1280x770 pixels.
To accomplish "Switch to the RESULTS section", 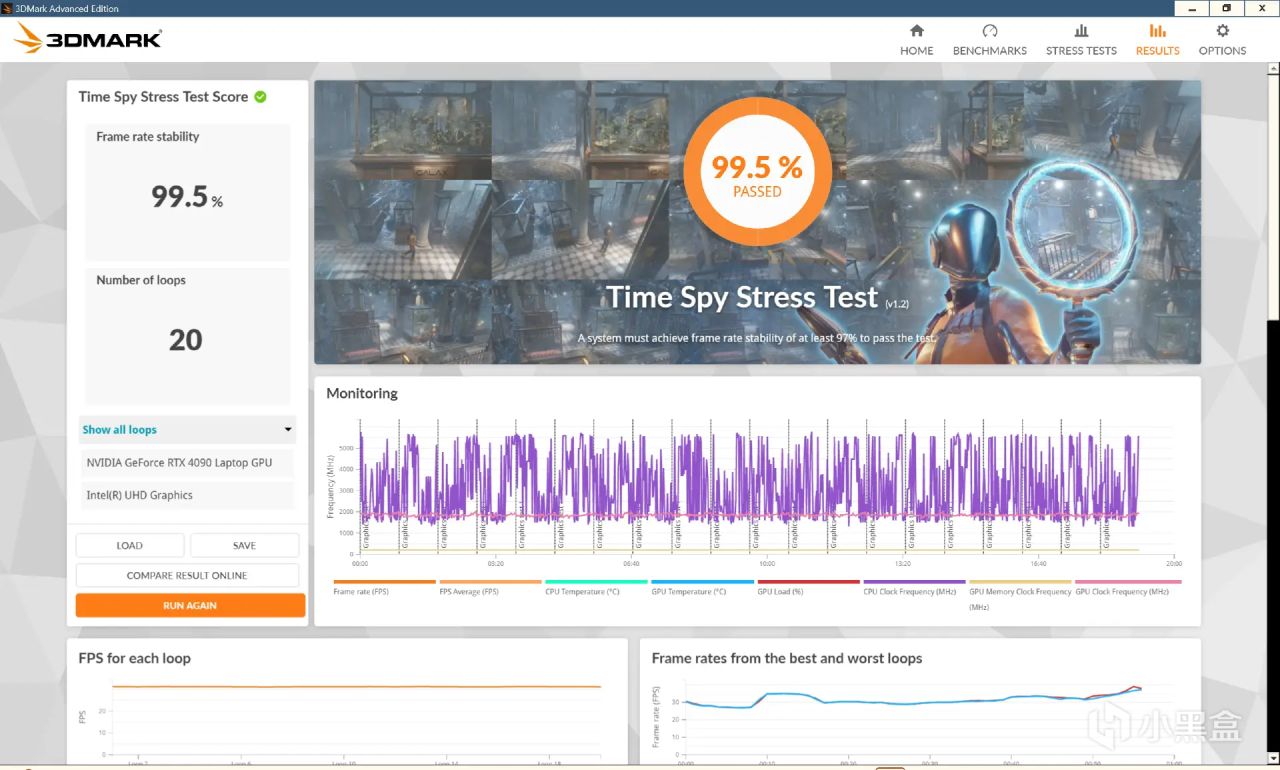I will coord(1157,40).
